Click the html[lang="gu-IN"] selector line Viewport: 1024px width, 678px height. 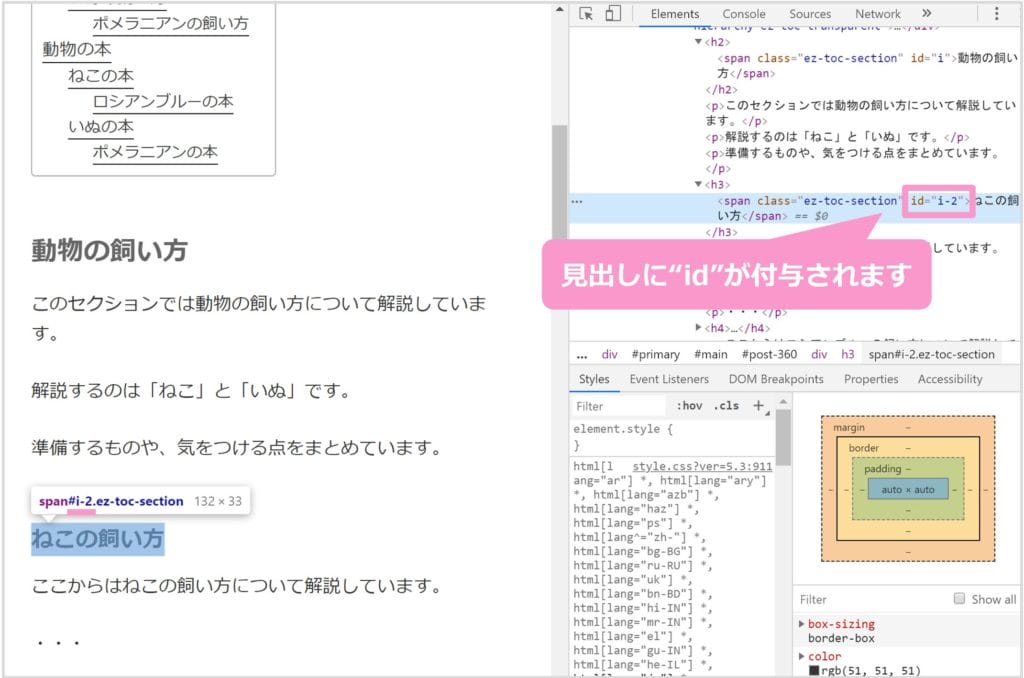(643, 651)
